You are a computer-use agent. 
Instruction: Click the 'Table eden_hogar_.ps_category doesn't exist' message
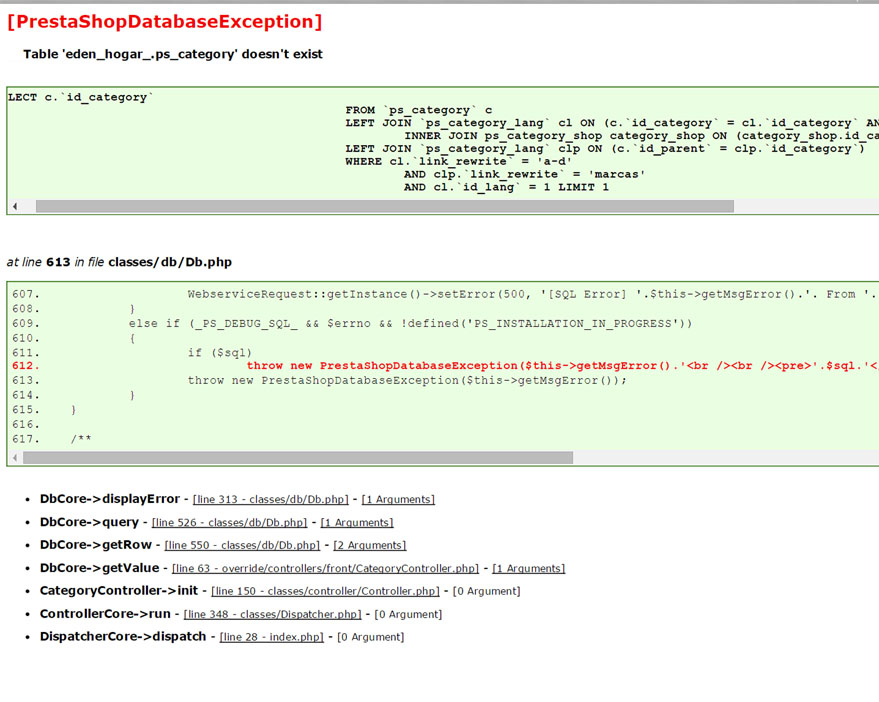coord(173,54)
